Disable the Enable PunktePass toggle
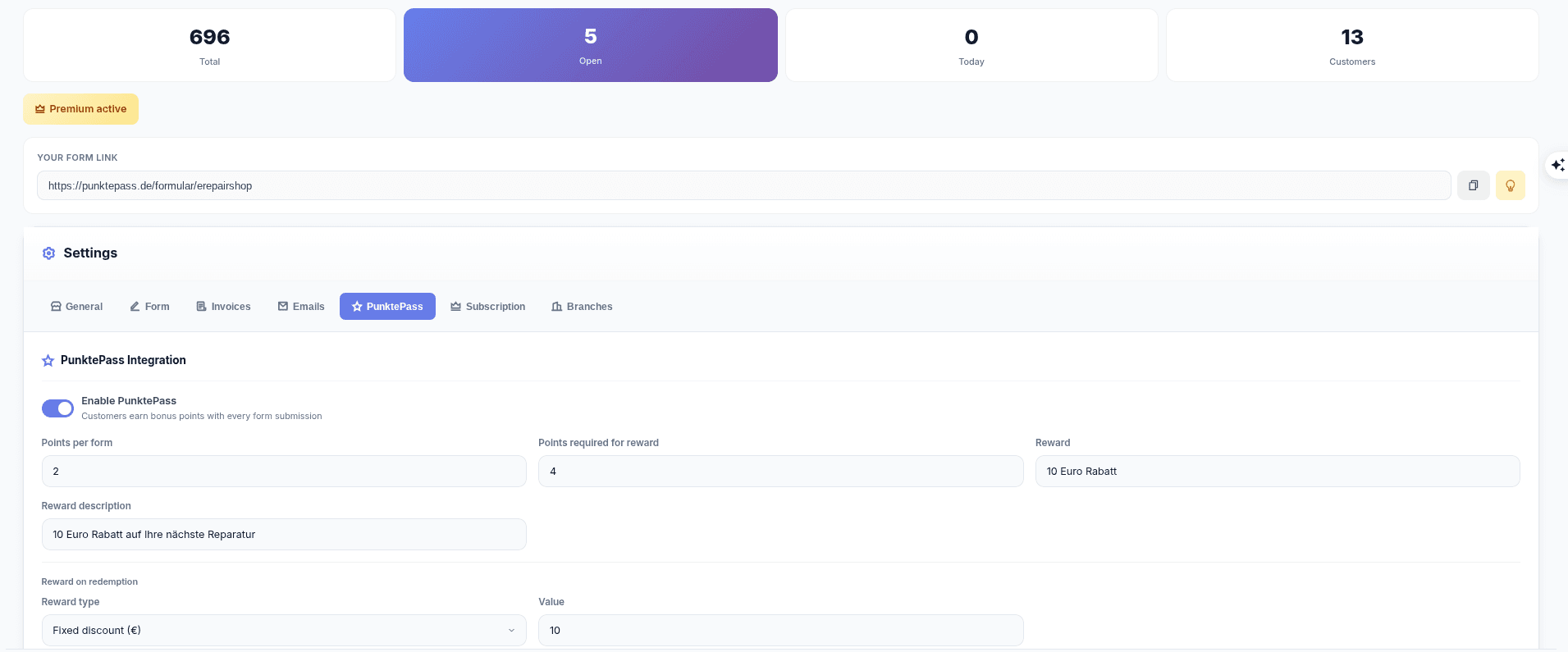 (x=57, y=408)
